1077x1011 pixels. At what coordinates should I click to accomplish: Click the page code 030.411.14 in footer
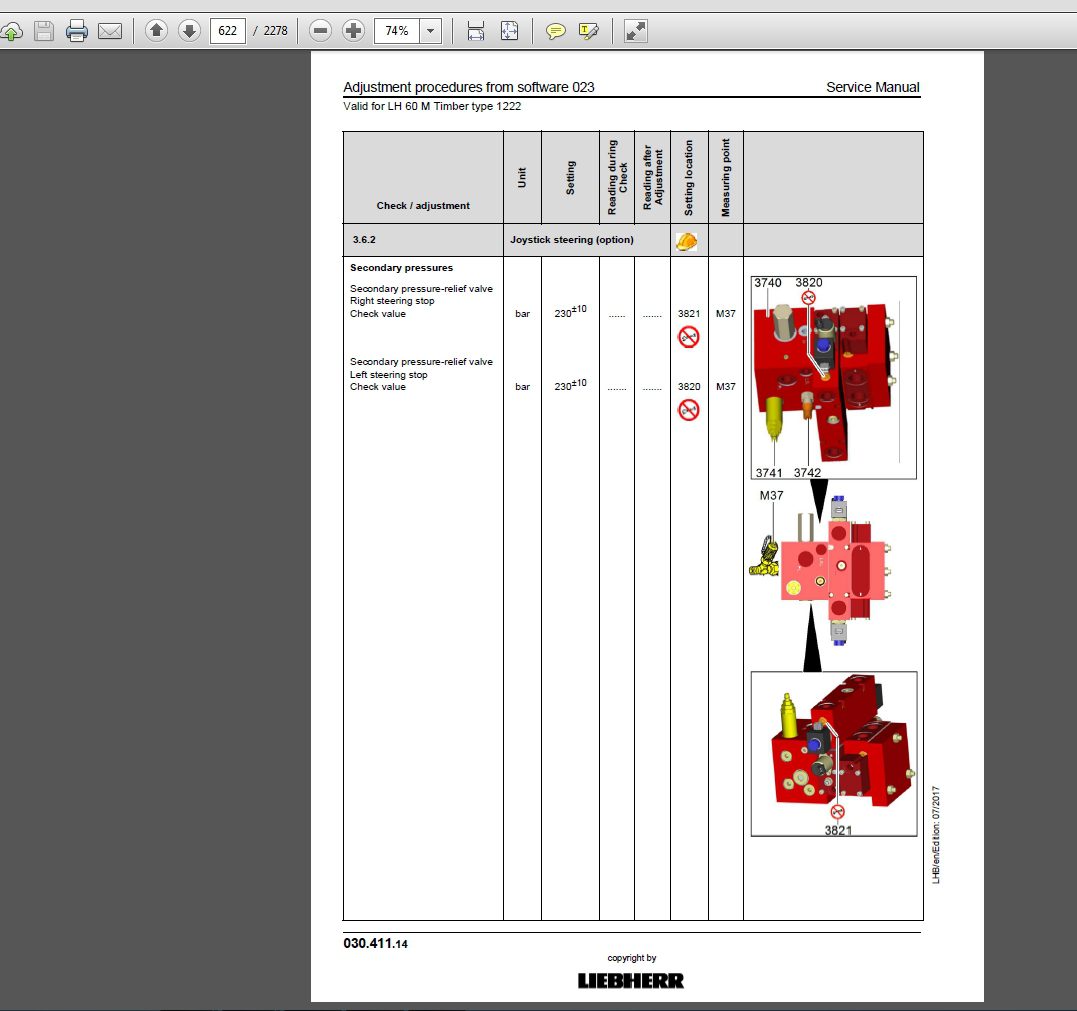pos(376,944)
